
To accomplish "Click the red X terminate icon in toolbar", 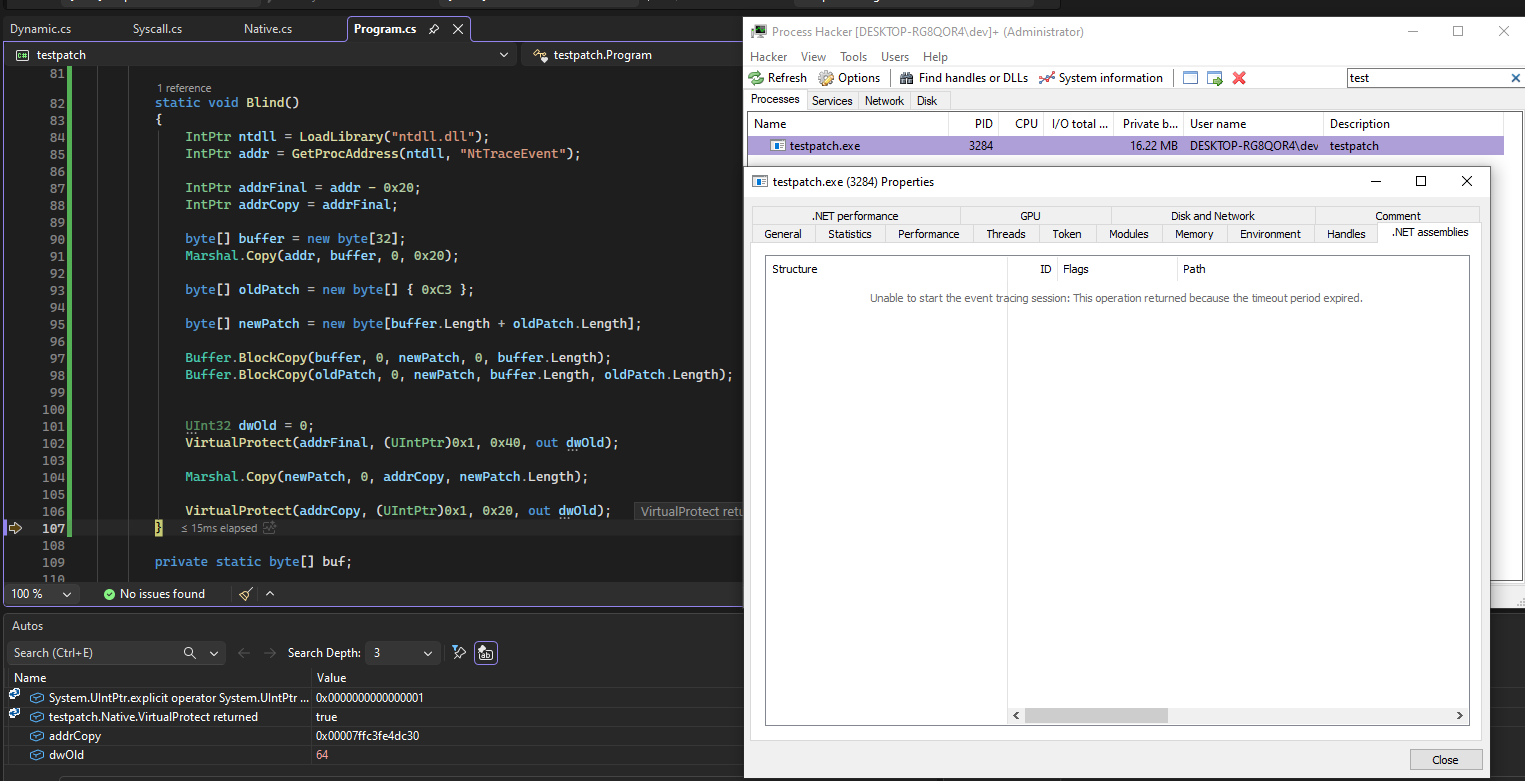I will pos(1239,78).
